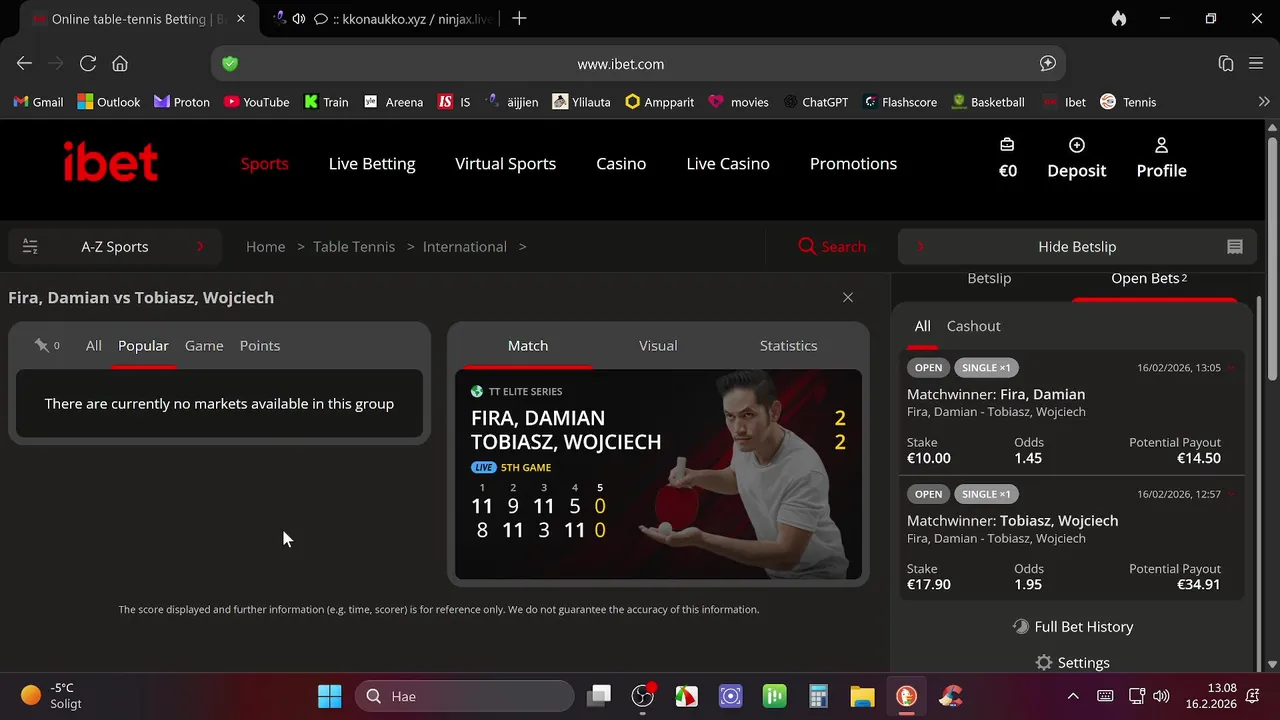Open the Profile user icon

(1161, 145)
